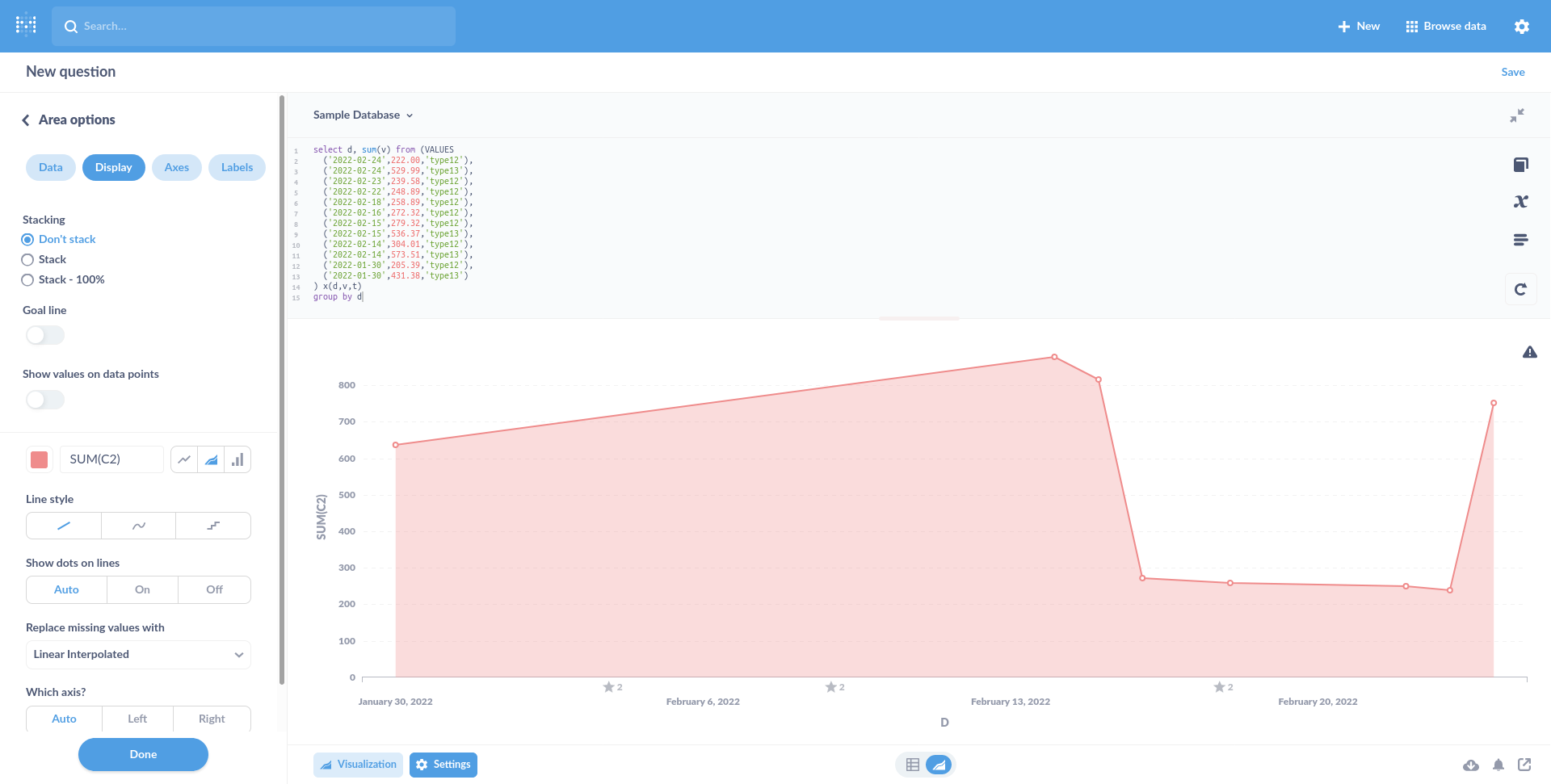1551x784 pixels.
Task: Click the SUM(C2) series color swatch
Action: click(39, 459)
